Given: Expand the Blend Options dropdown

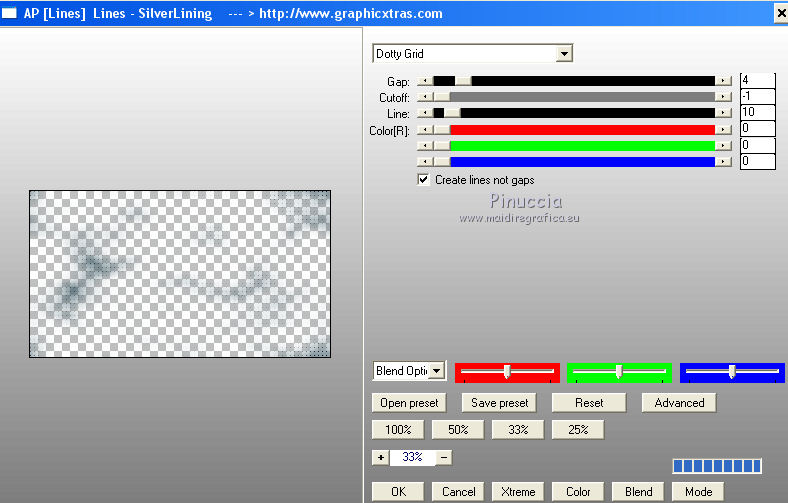Looking at the screenshot, I should pyautogui.click(x=437, y=371).
